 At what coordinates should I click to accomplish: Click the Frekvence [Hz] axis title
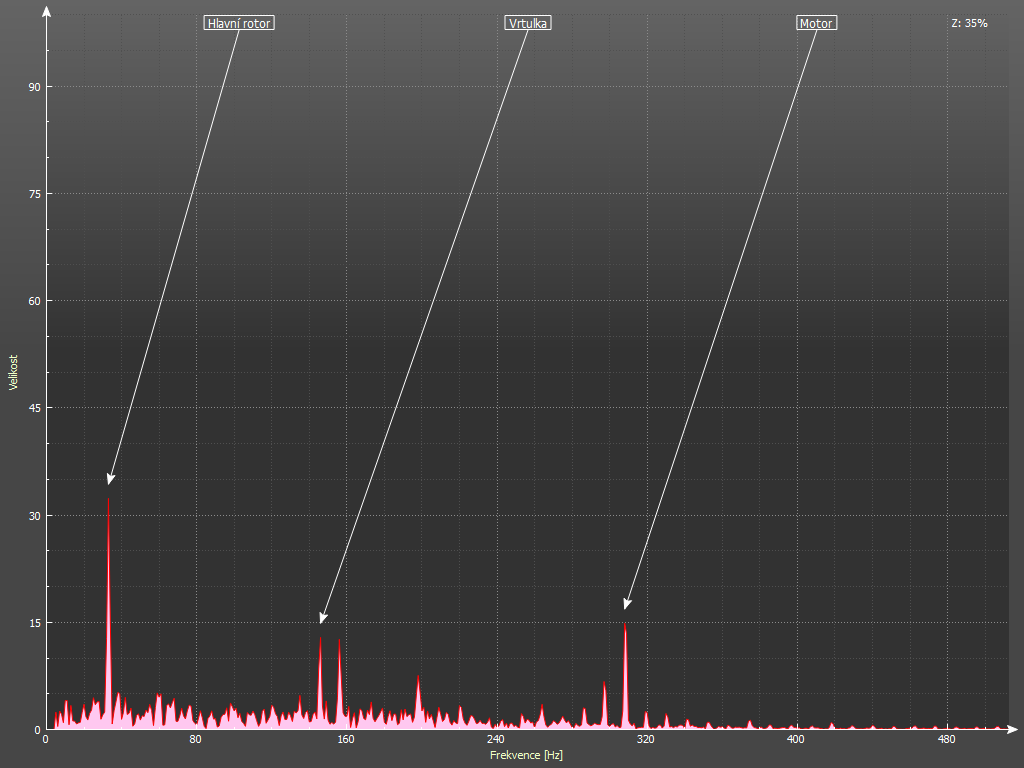coord(526,755)
